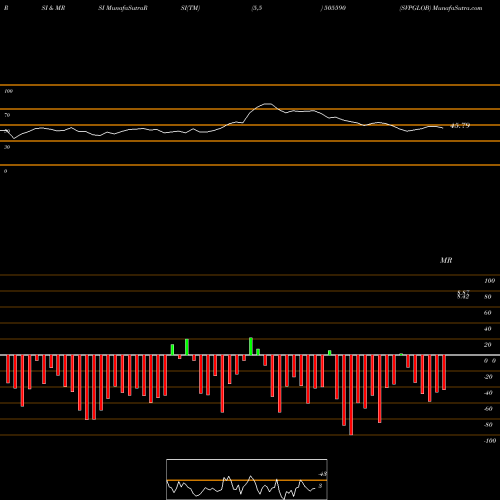Click the MR axis label '100'
This screenshot has height=500, width=500.
pyautogui.click(x=489, y=281)
